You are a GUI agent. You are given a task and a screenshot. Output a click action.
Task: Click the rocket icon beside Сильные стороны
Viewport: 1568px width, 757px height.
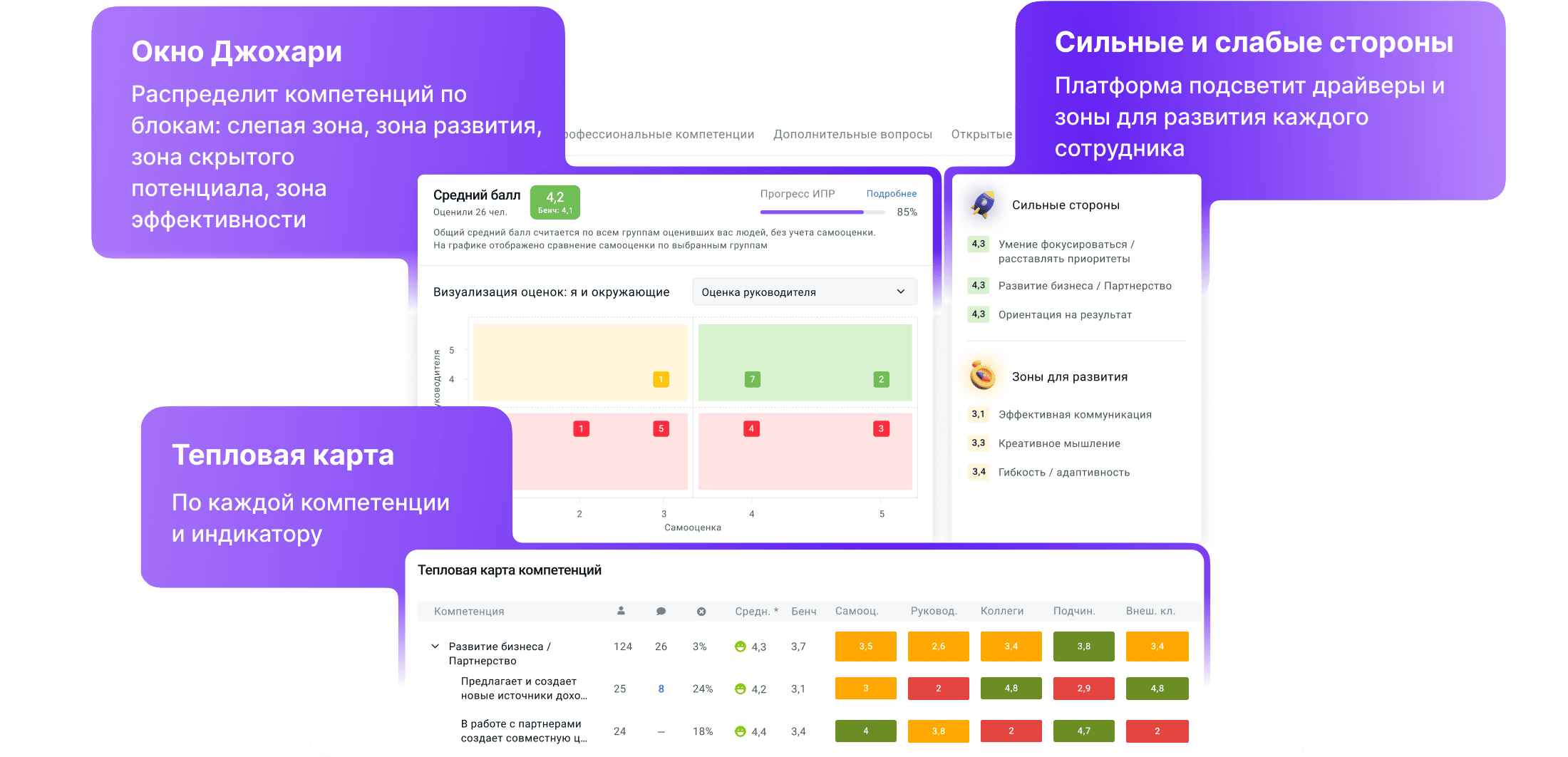pyautogui.click(x=984, y=205)
